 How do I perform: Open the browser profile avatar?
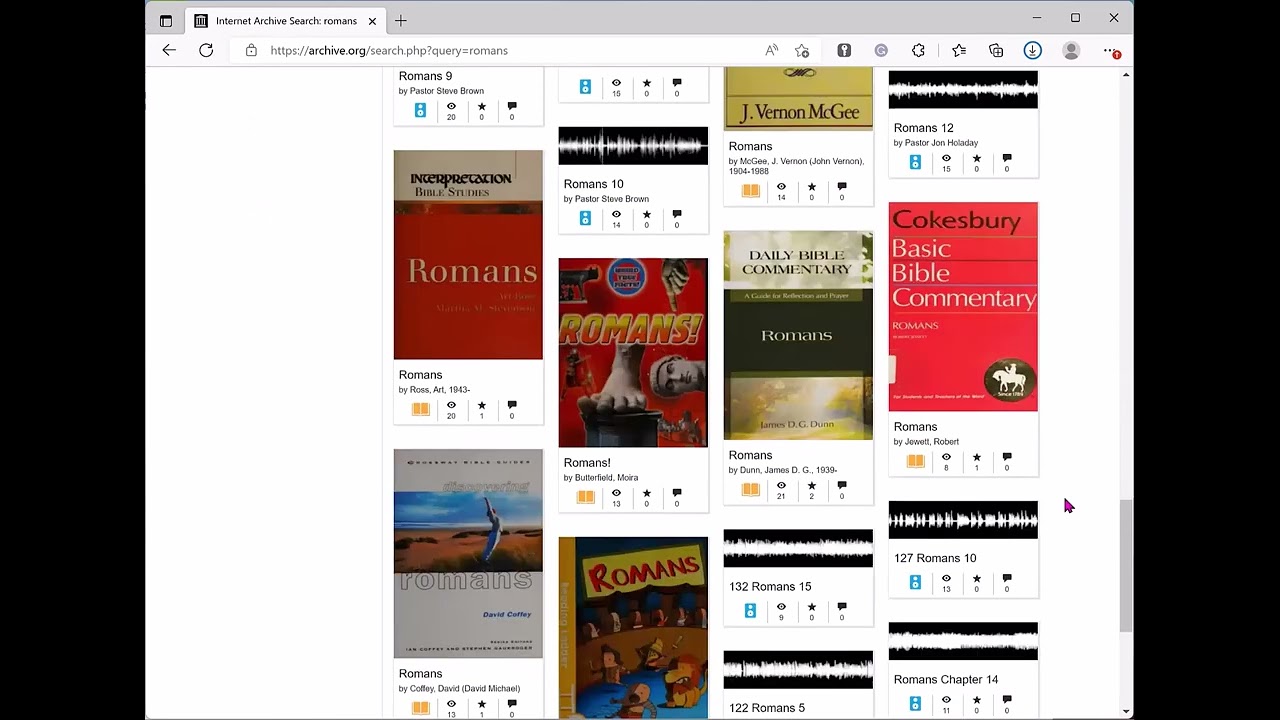1071,50
